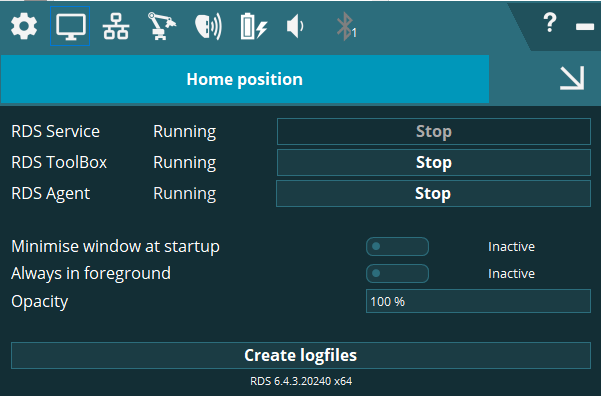Click the Create logfiles button
This screenshot has height=396, width=601.
click(x=301, y=355)
